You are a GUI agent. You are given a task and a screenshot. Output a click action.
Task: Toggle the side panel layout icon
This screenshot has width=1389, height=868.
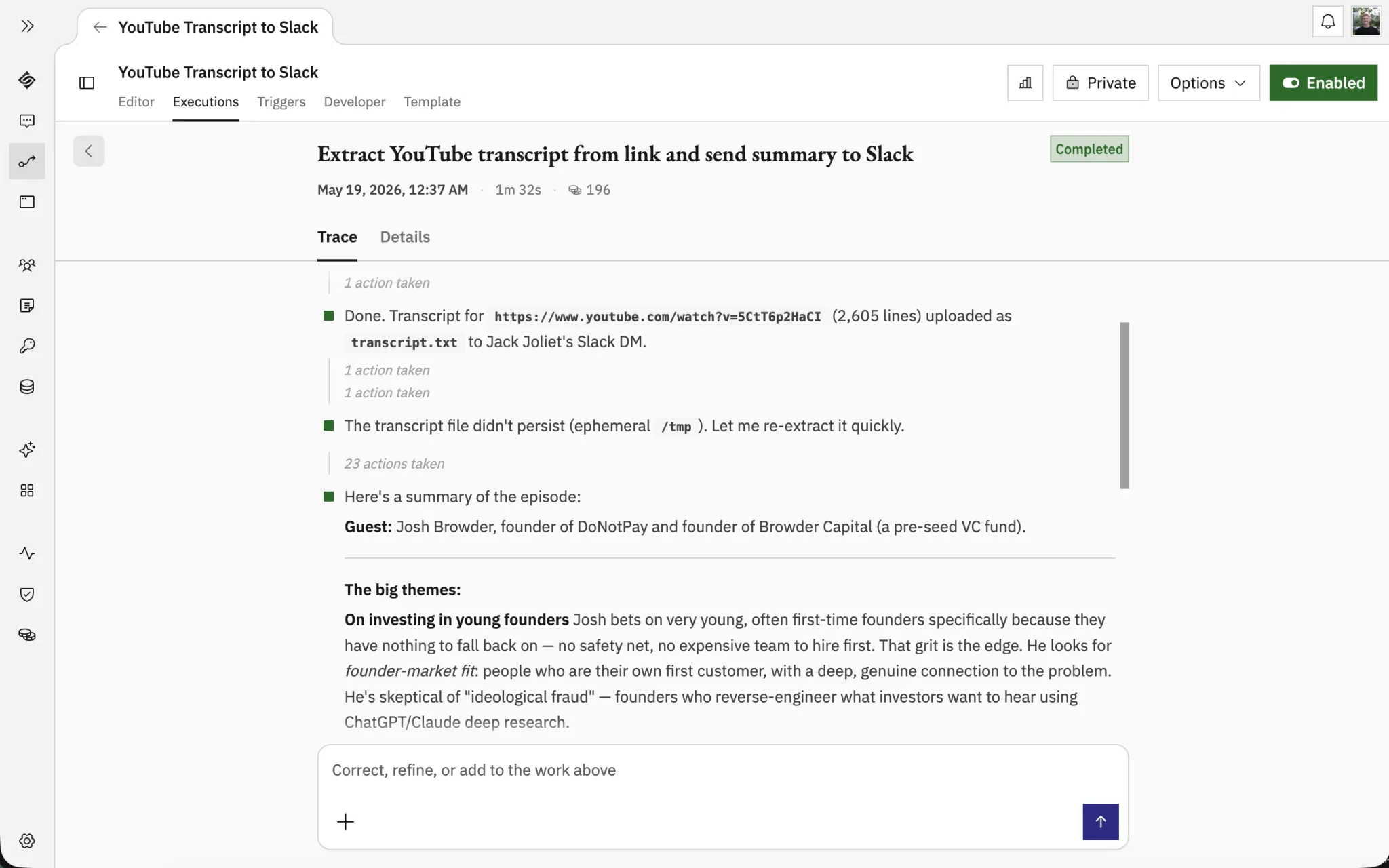pos(87,83)
